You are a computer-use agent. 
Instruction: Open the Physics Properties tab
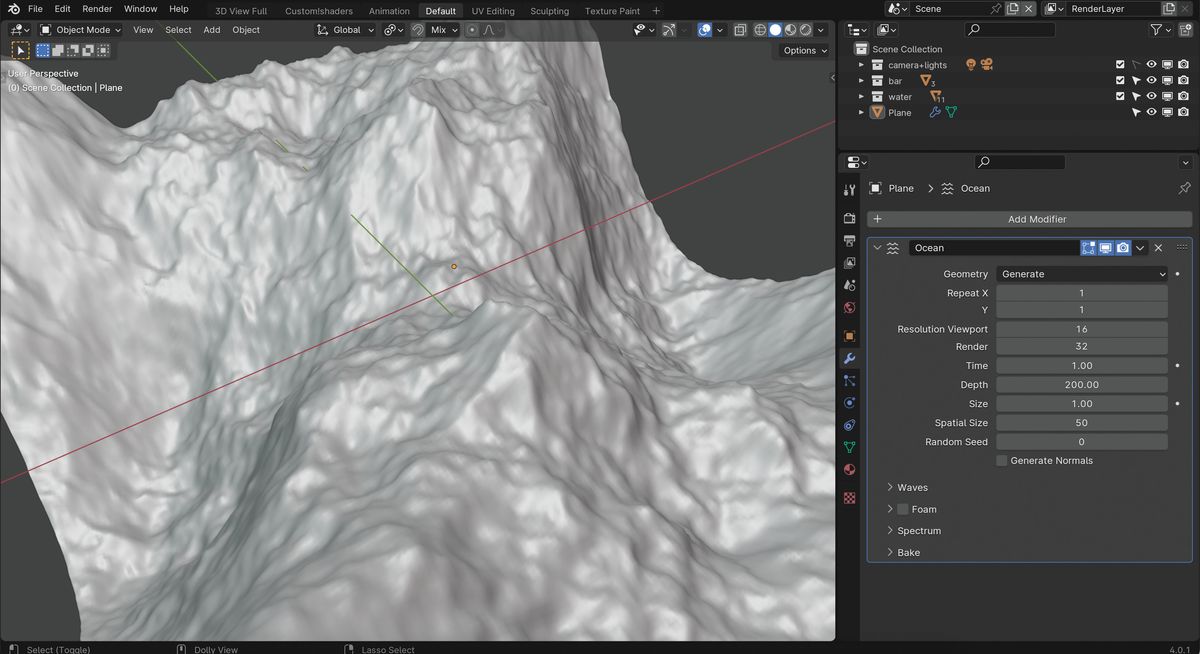[849, 402]
